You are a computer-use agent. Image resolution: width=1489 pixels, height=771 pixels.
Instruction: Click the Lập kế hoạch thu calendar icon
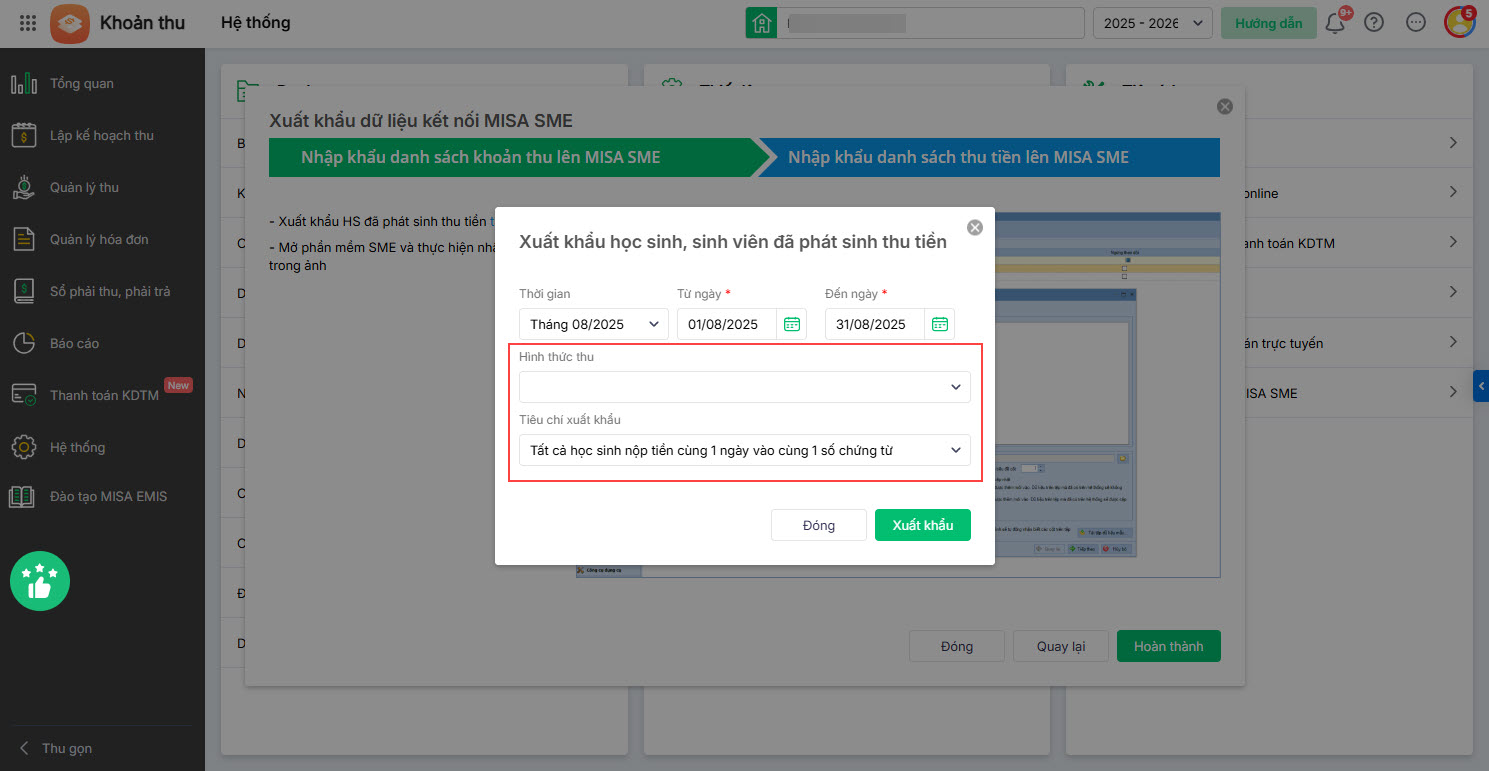(x=24, y=135)
